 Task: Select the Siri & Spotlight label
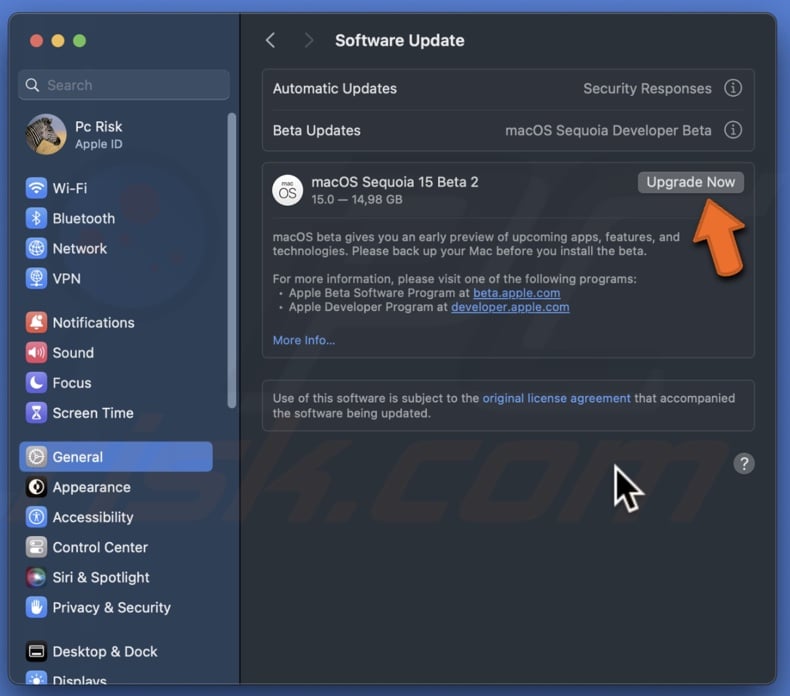coord(101,577)
